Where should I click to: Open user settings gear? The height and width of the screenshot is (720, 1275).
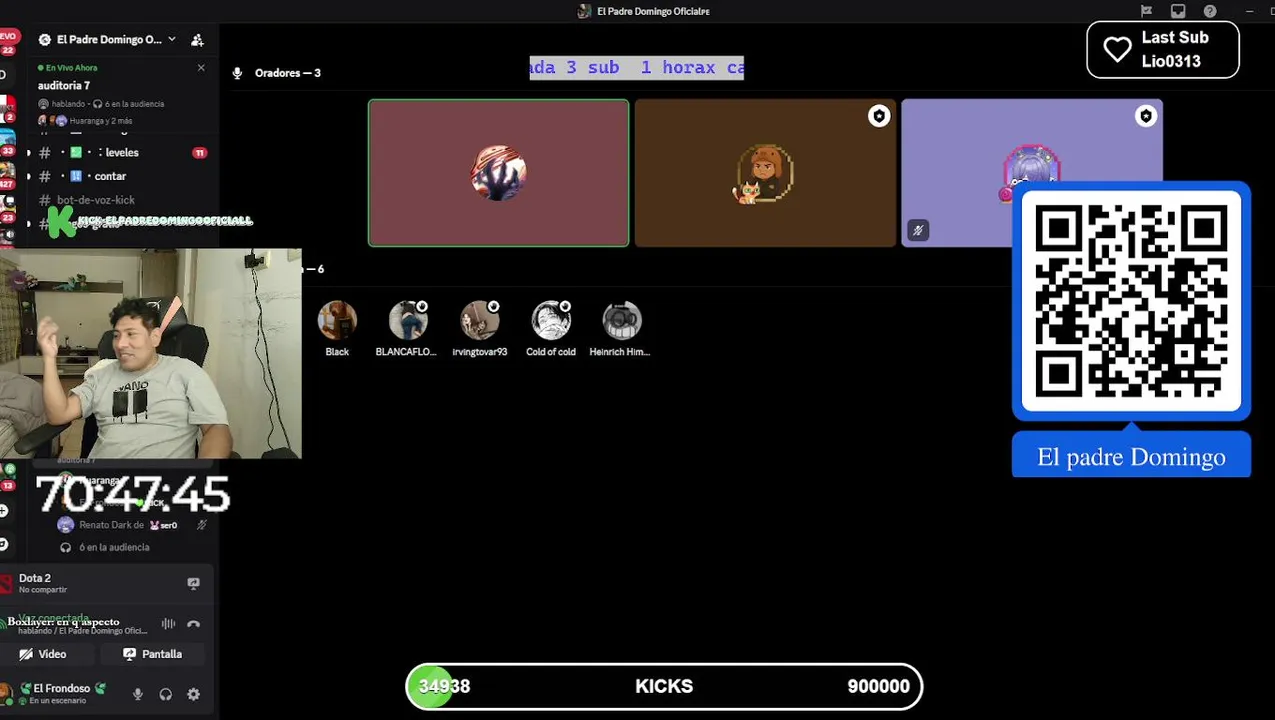tap(194, 694)
